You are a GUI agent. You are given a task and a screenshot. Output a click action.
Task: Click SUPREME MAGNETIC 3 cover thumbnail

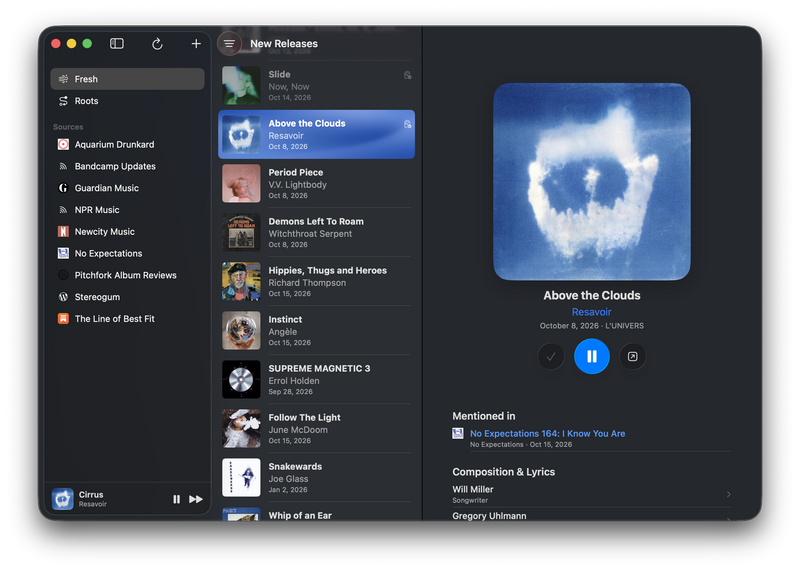241,380
